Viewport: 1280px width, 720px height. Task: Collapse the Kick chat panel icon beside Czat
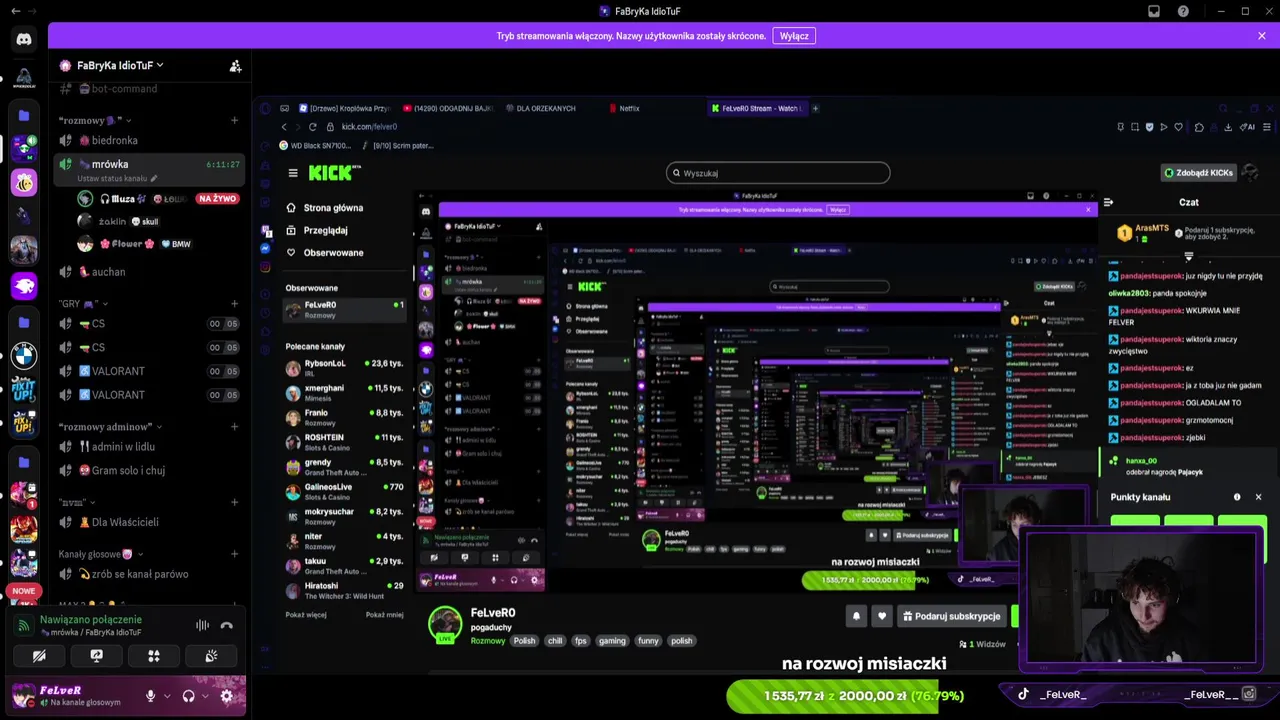tap(1108, 202)
